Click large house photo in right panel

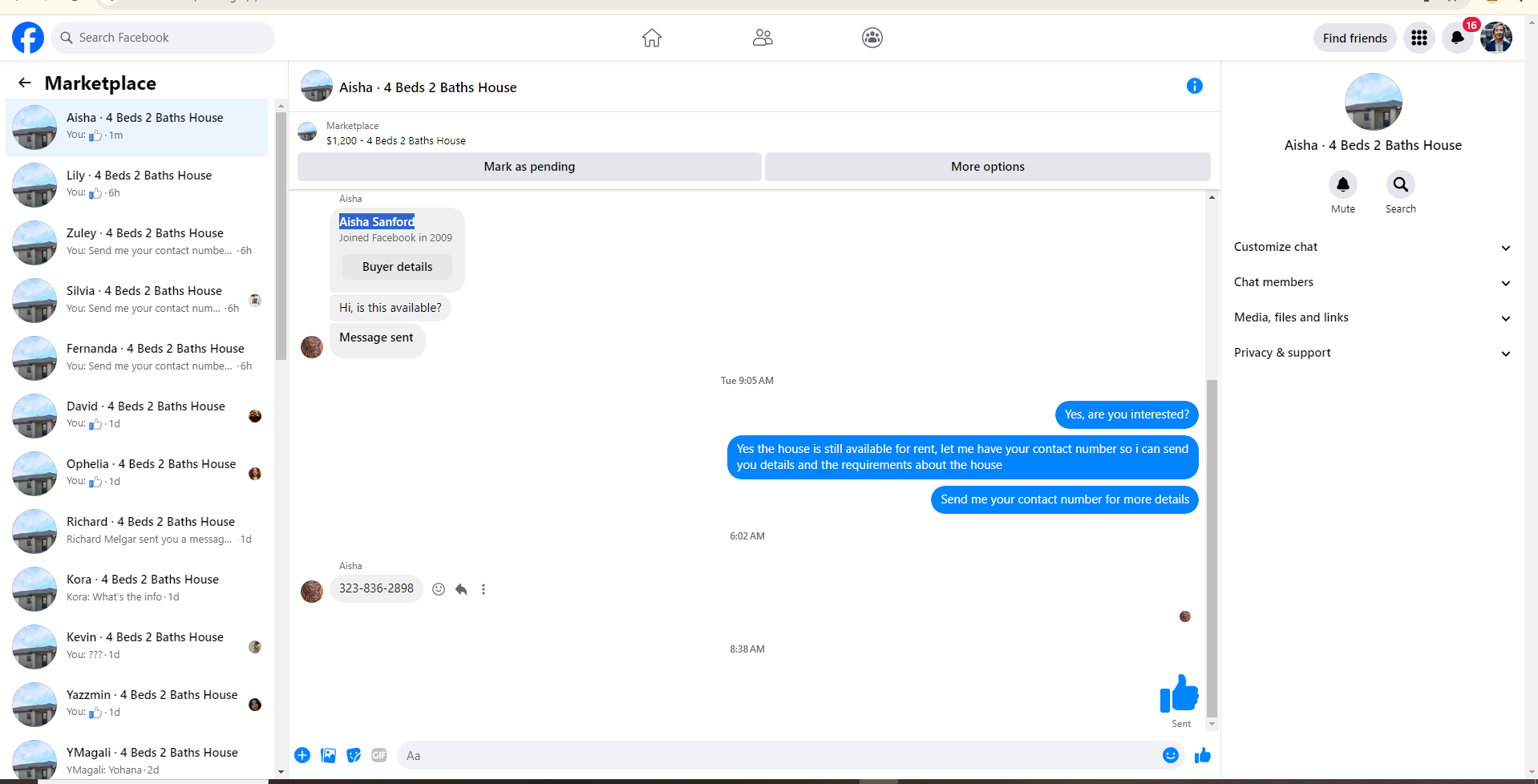click(1373, 102)
